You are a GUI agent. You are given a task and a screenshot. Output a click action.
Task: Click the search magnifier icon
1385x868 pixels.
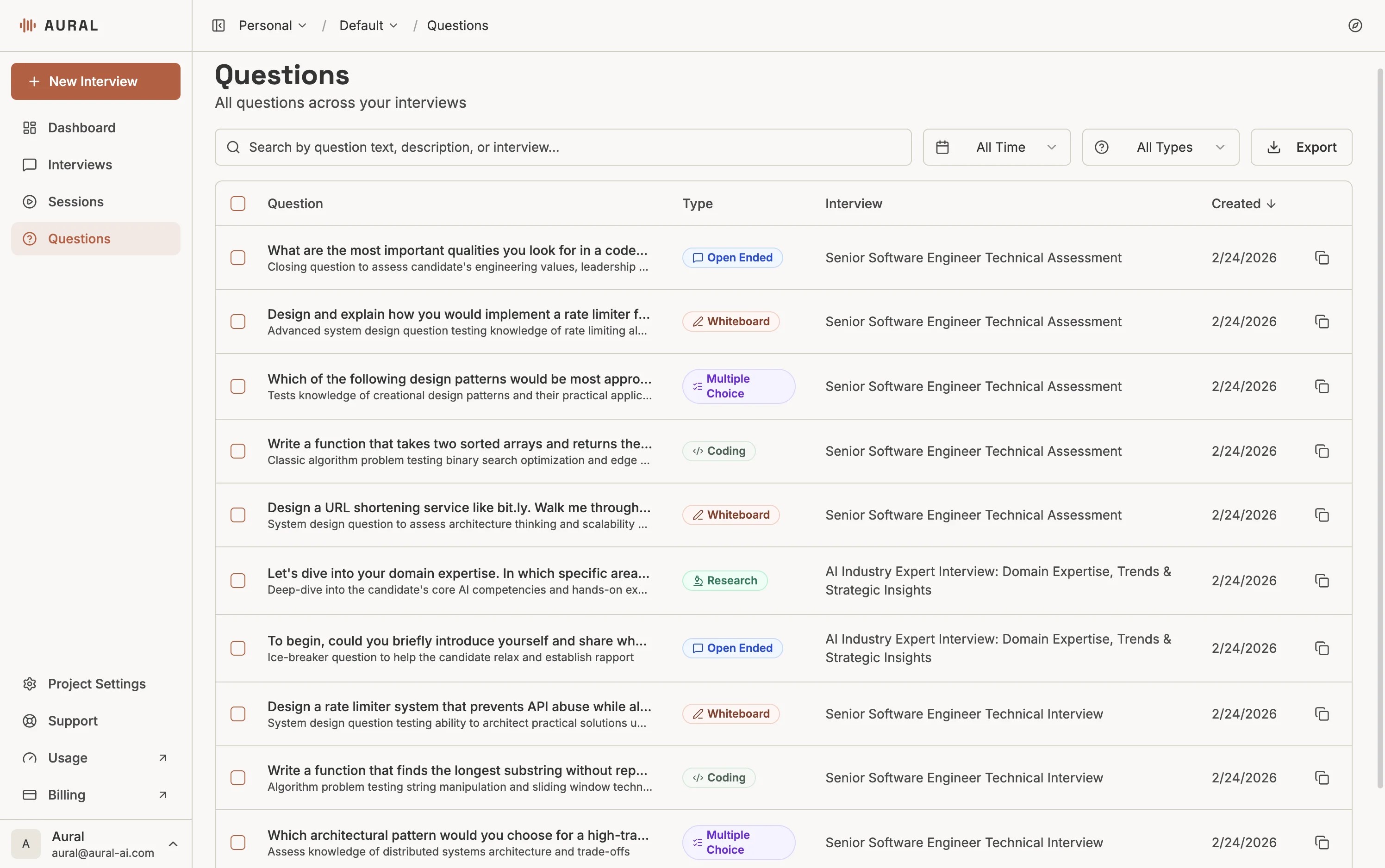[x=233, y=147]
